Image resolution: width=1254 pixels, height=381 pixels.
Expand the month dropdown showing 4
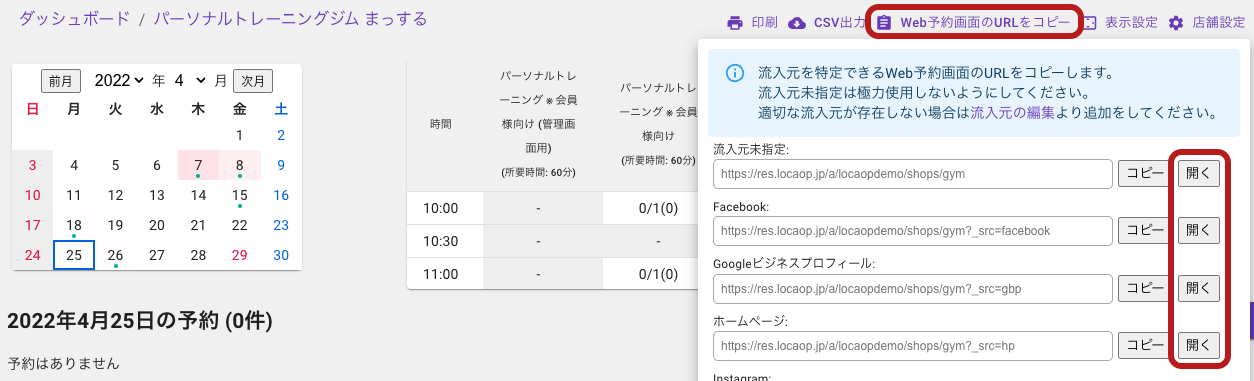pos(189,80)
